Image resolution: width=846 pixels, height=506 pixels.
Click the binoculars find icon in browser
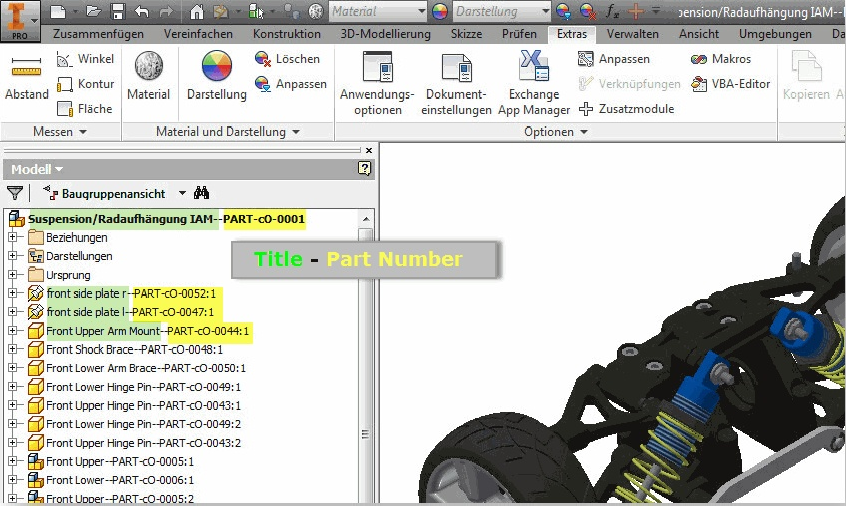[201, 193]
